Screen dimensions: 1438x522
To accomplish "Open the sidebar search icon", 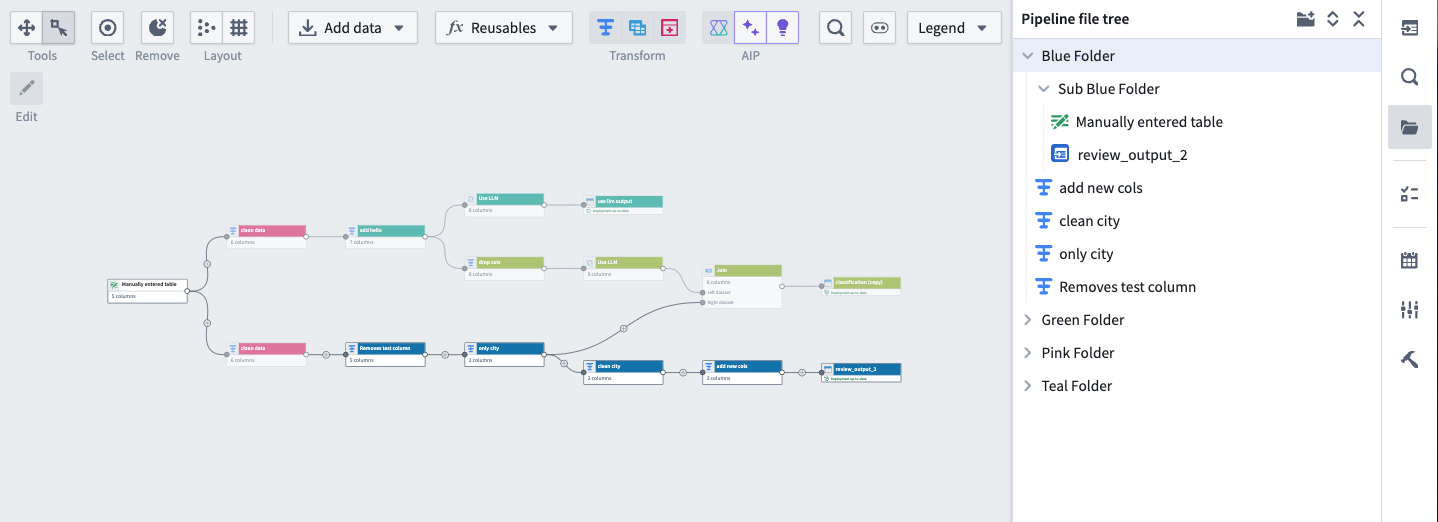I will 1409,77.
